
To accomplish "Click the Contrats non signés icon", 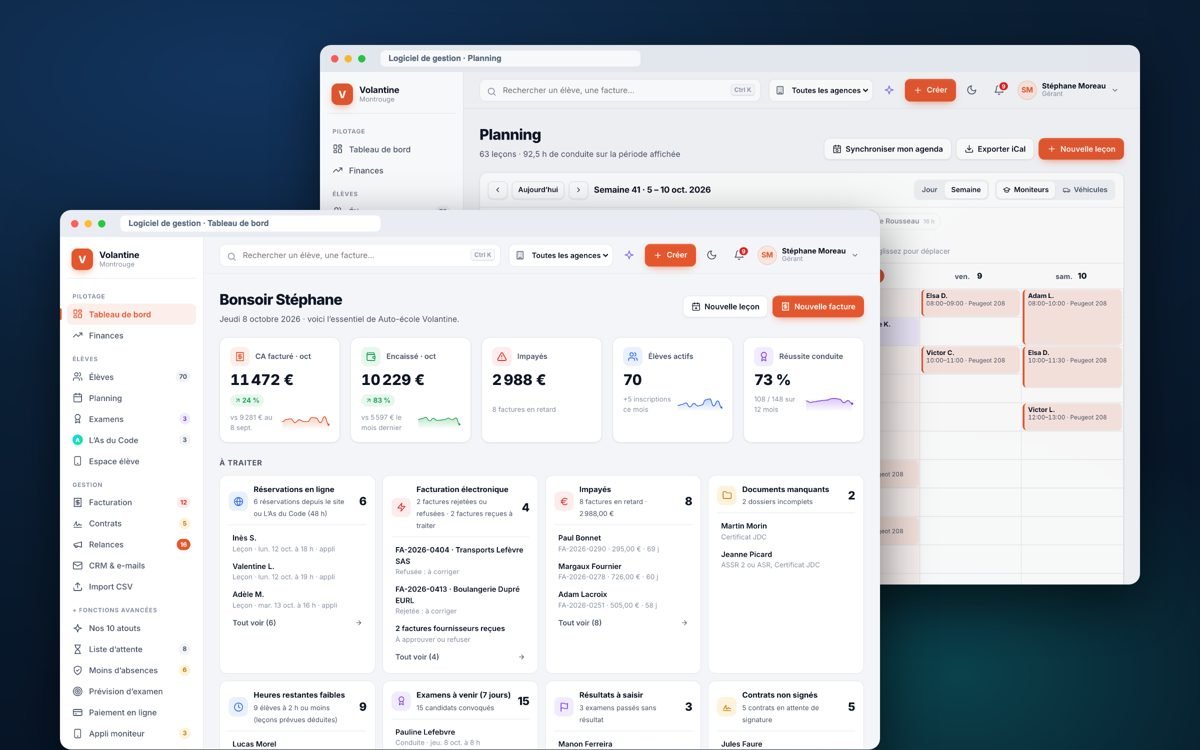I will [727, 706].
